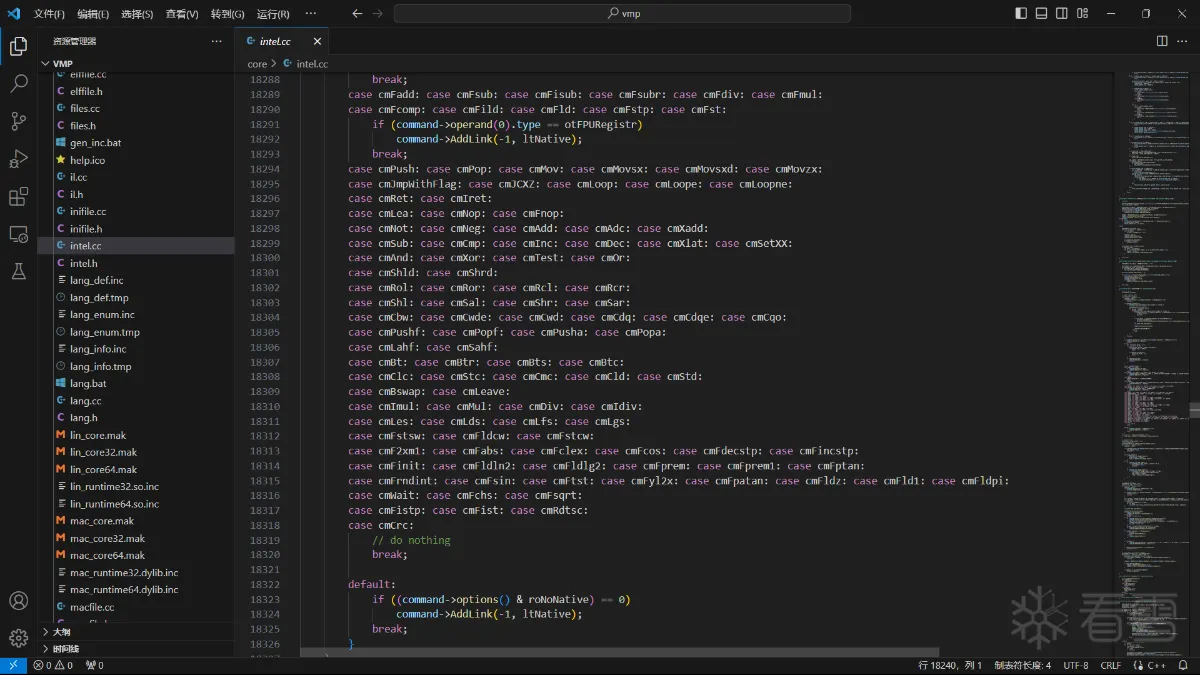1200x675 pixels.
Task: Open the Extensions view
Action: pos(18,197)
